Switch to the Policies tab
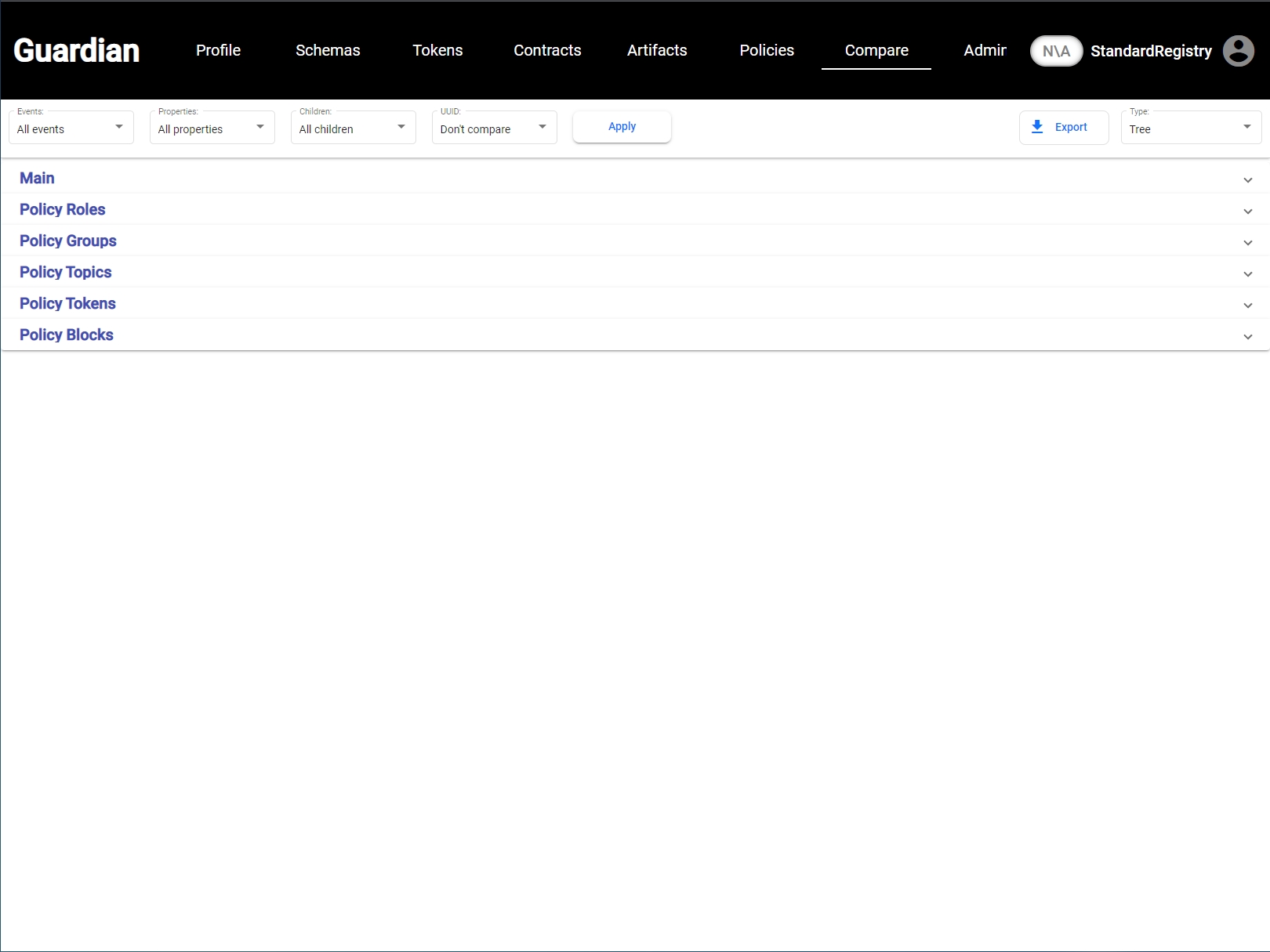This screenshot has width=1270, height=952. (x=767, y=51)
